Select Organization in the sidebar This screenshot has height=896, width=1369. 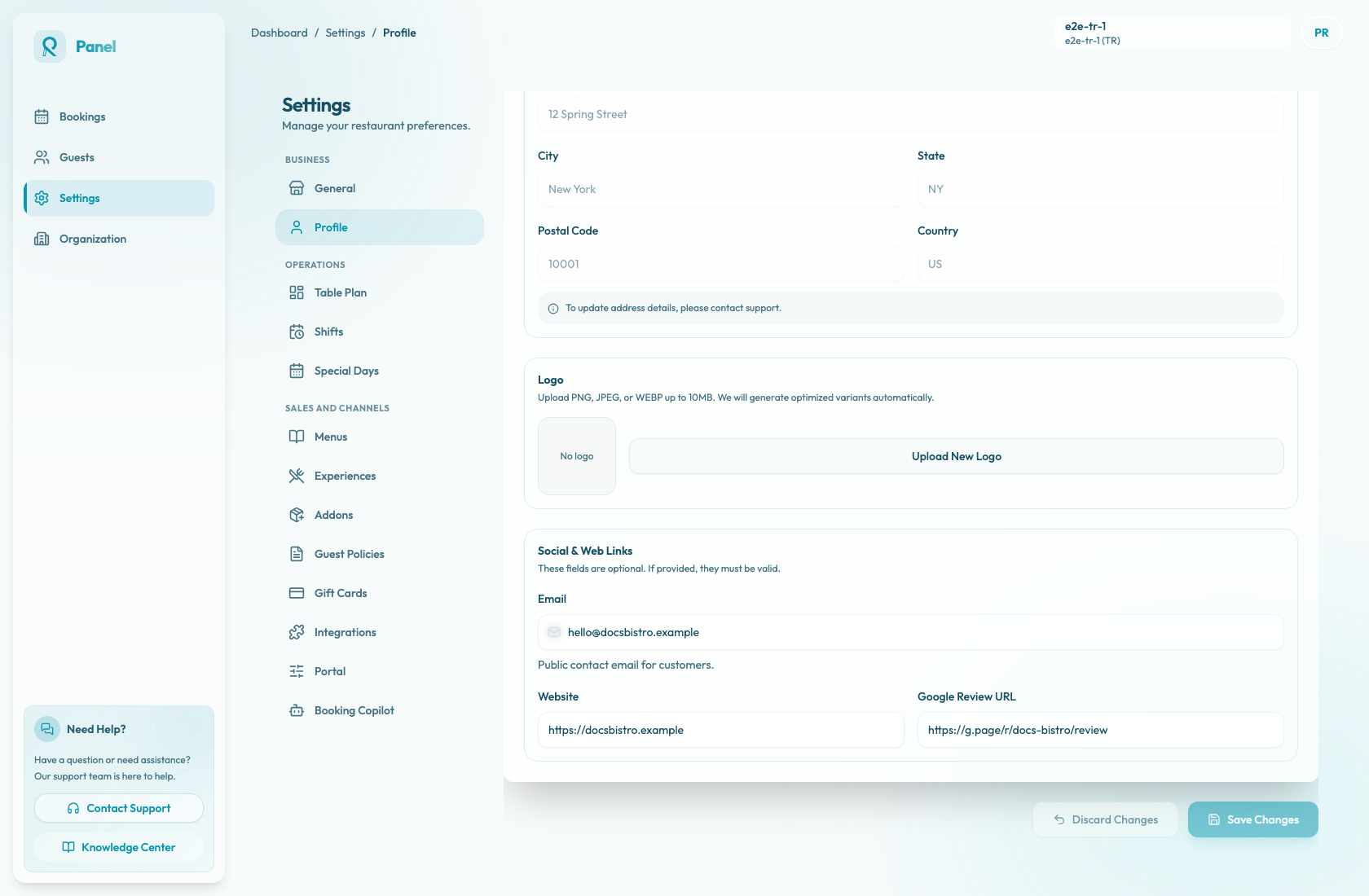(119, 239)
